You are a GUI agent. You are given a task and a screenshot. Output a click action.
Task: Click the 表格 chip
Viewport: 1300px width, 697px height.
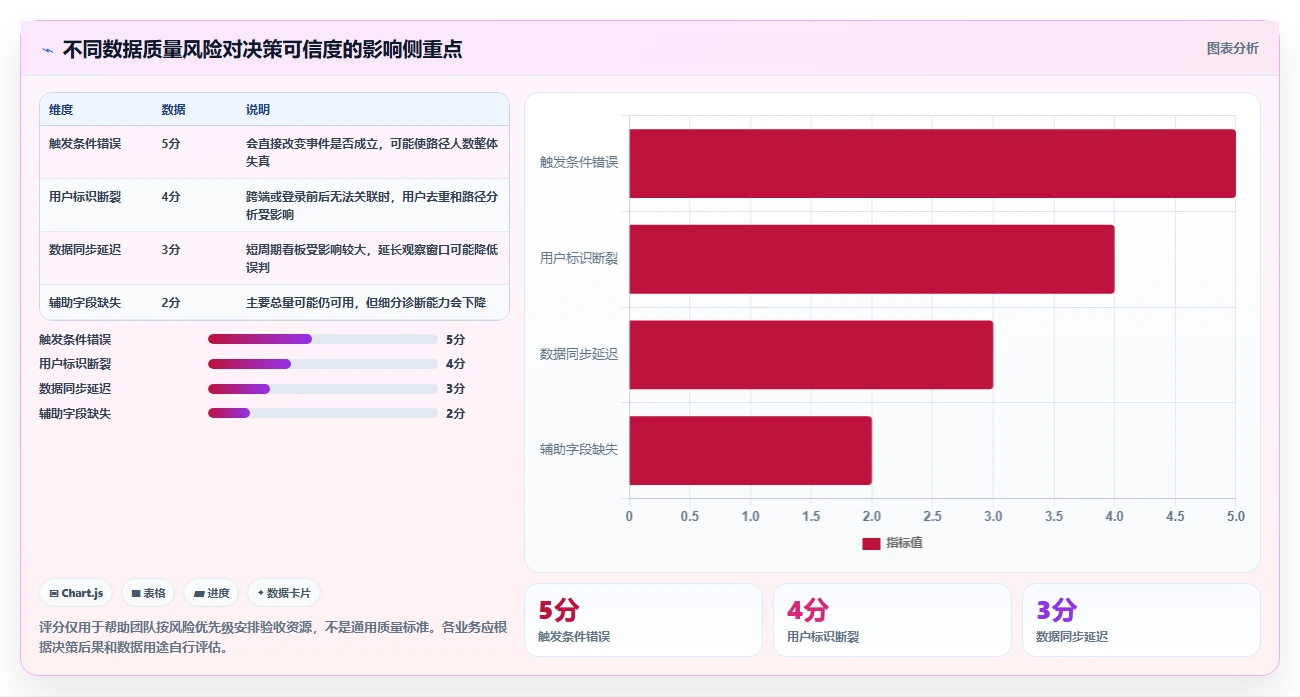(148, 593)
